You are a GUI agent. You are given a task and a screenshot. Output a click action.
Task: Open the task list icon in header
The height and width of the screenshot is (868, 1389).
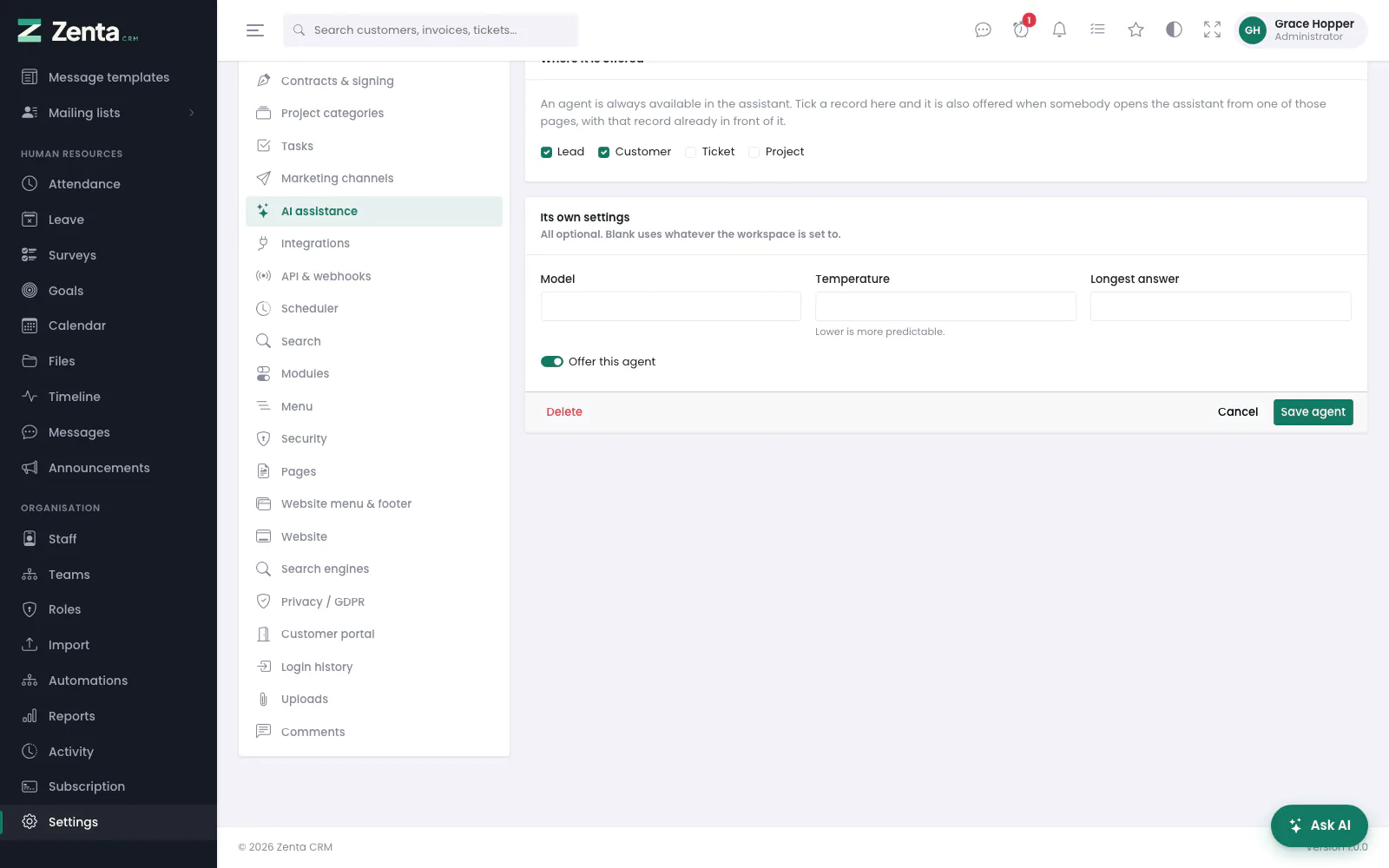(x=1097, y=30)
